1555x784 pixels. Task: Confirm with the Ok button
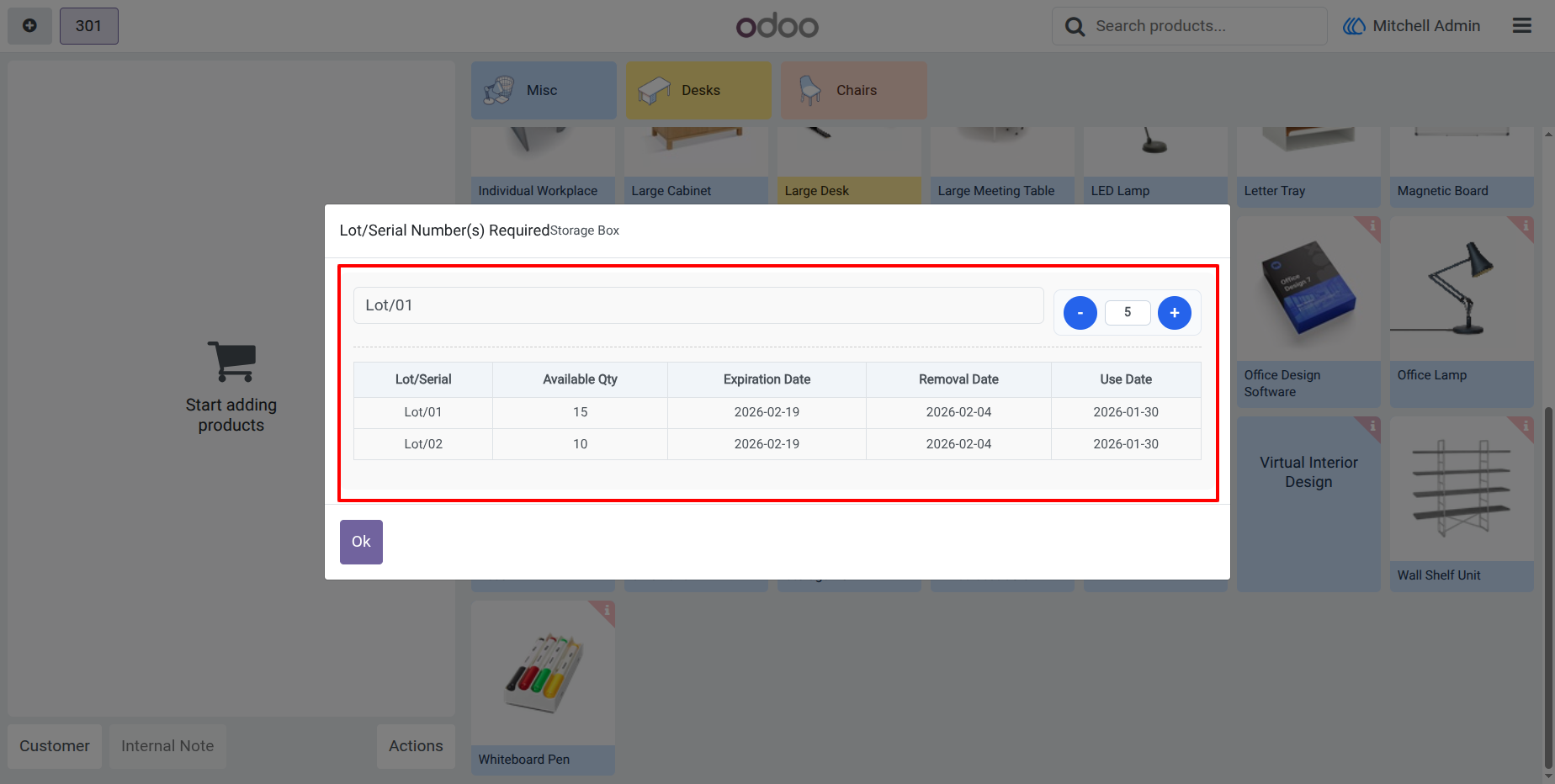coord(361,542)
